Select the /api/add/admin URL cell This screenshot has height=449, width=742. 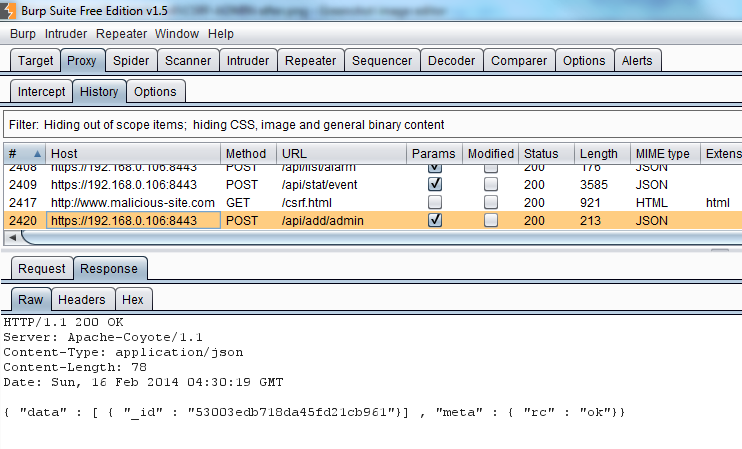coord(323,220)
